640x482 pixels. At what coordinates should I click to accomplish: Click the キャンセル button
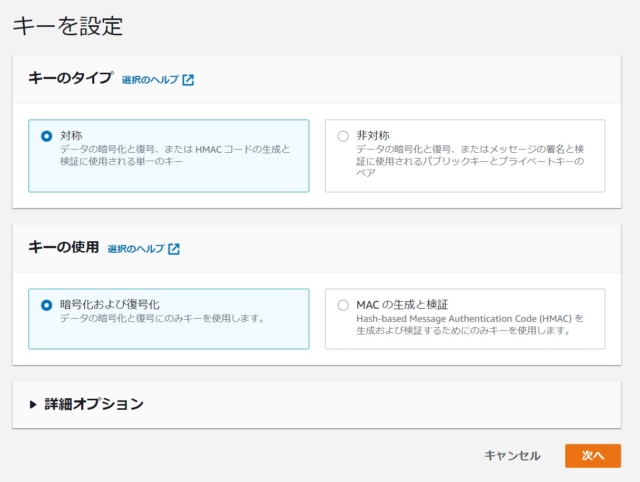tap(512, 455)
